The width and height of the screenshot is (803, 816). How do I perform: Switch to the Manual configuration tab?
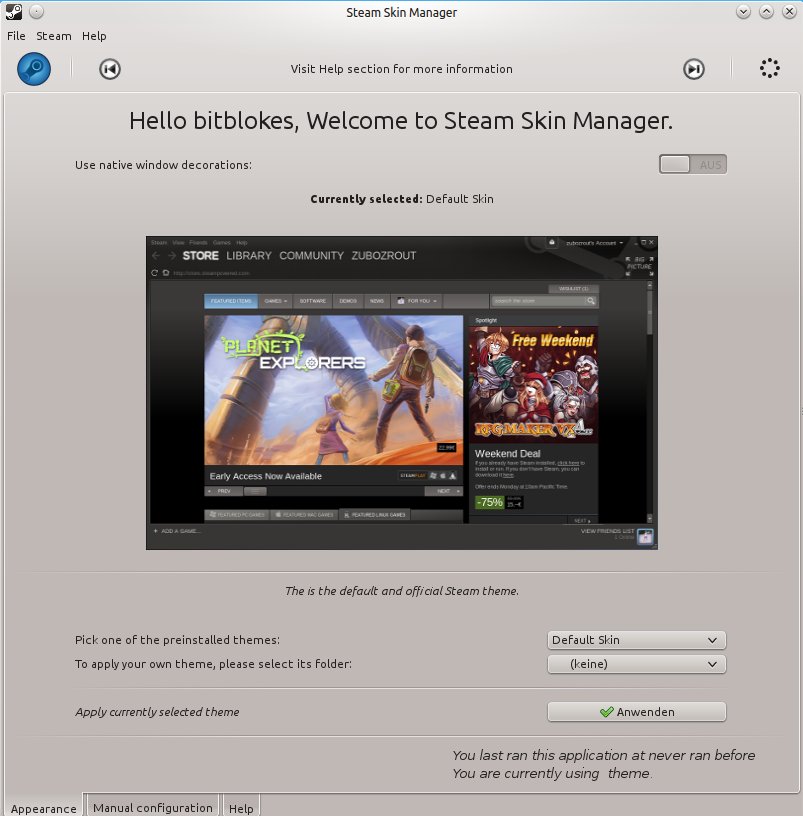(152, 807)
